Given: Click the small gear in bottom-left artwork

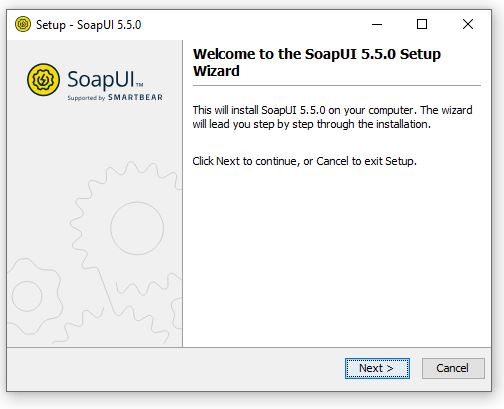Looking at the screenshot, I should [32, 296].
